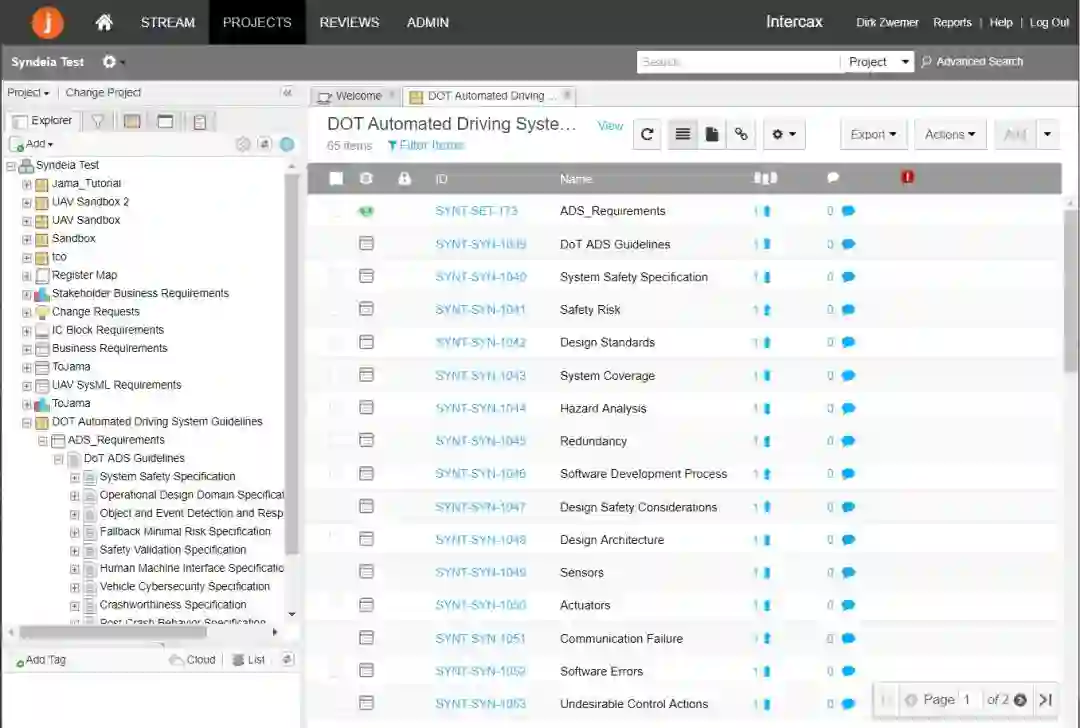Open the Export dropdown

(x=873, y=134)
